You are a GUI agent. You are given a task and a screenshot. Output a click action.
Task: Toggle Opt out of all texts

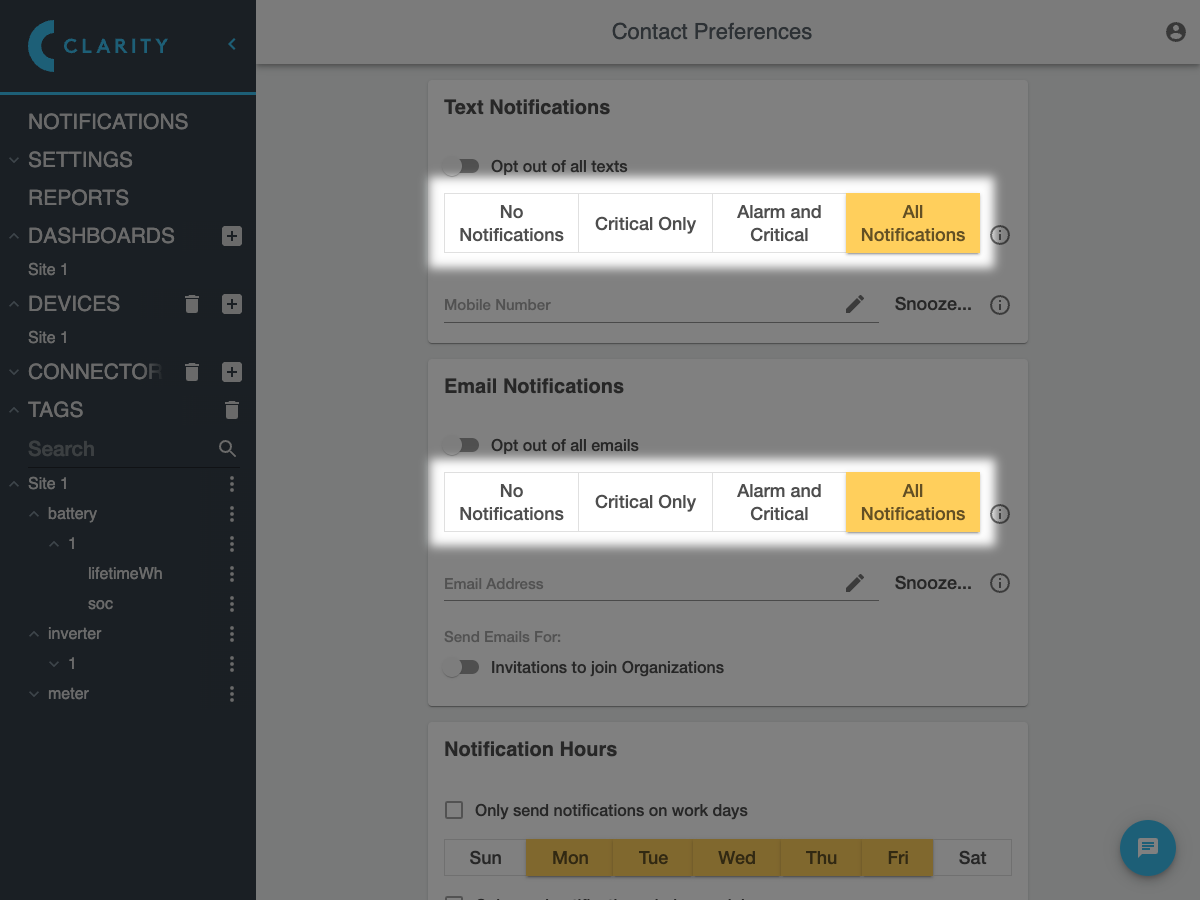click(462, 166)
